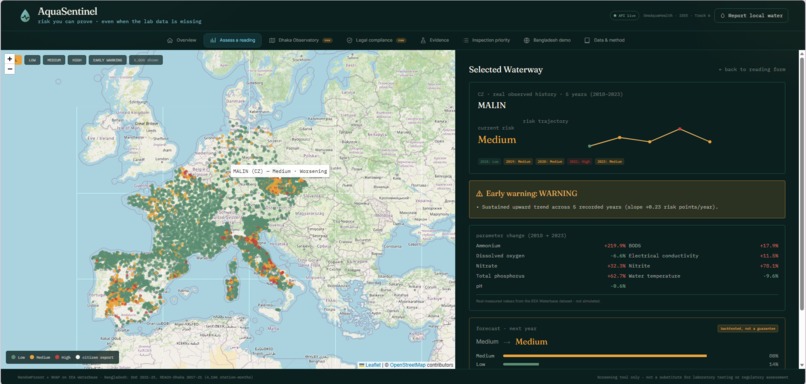Open Overview via the home icon

(x=170, y=40)
